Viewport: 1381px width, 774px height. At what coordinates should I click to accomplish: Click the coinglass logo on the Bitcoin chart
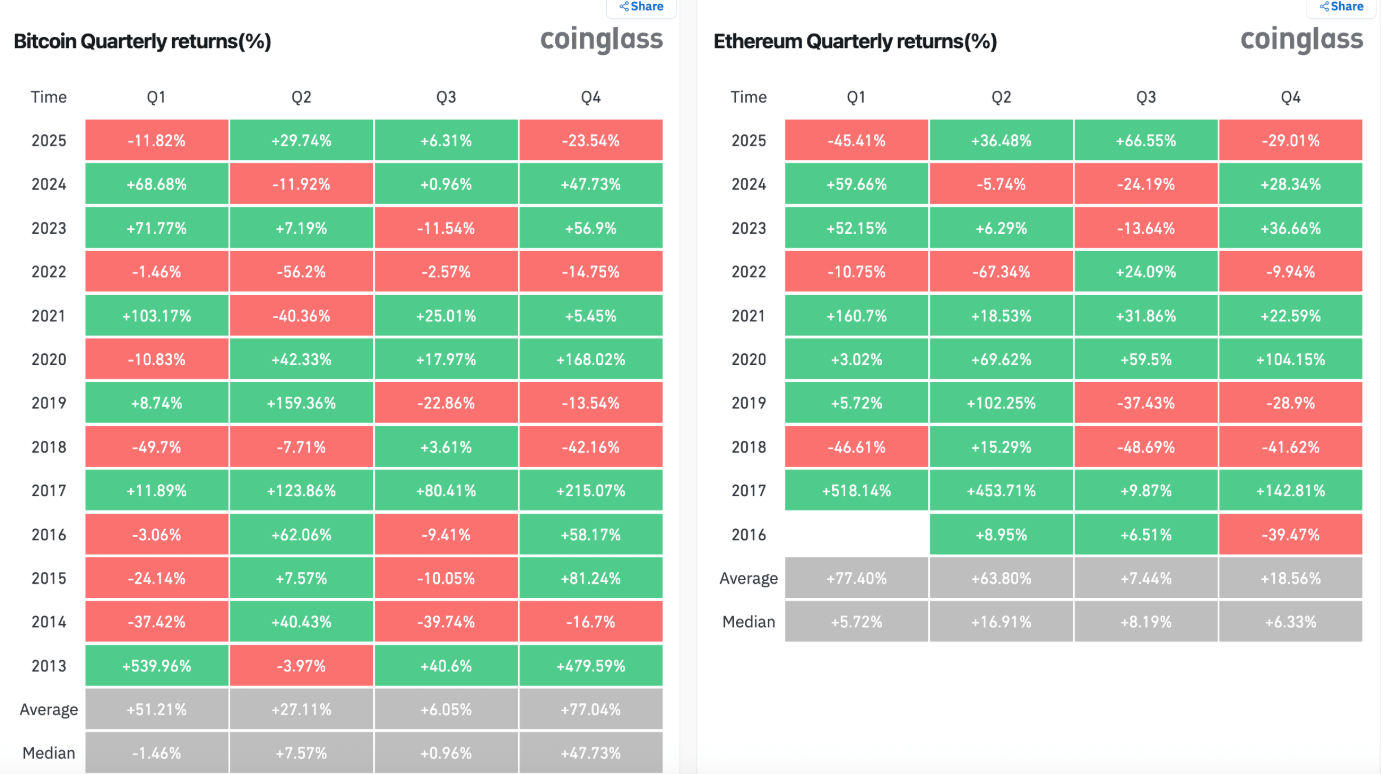pyautogui.click(x=601, y=40)
